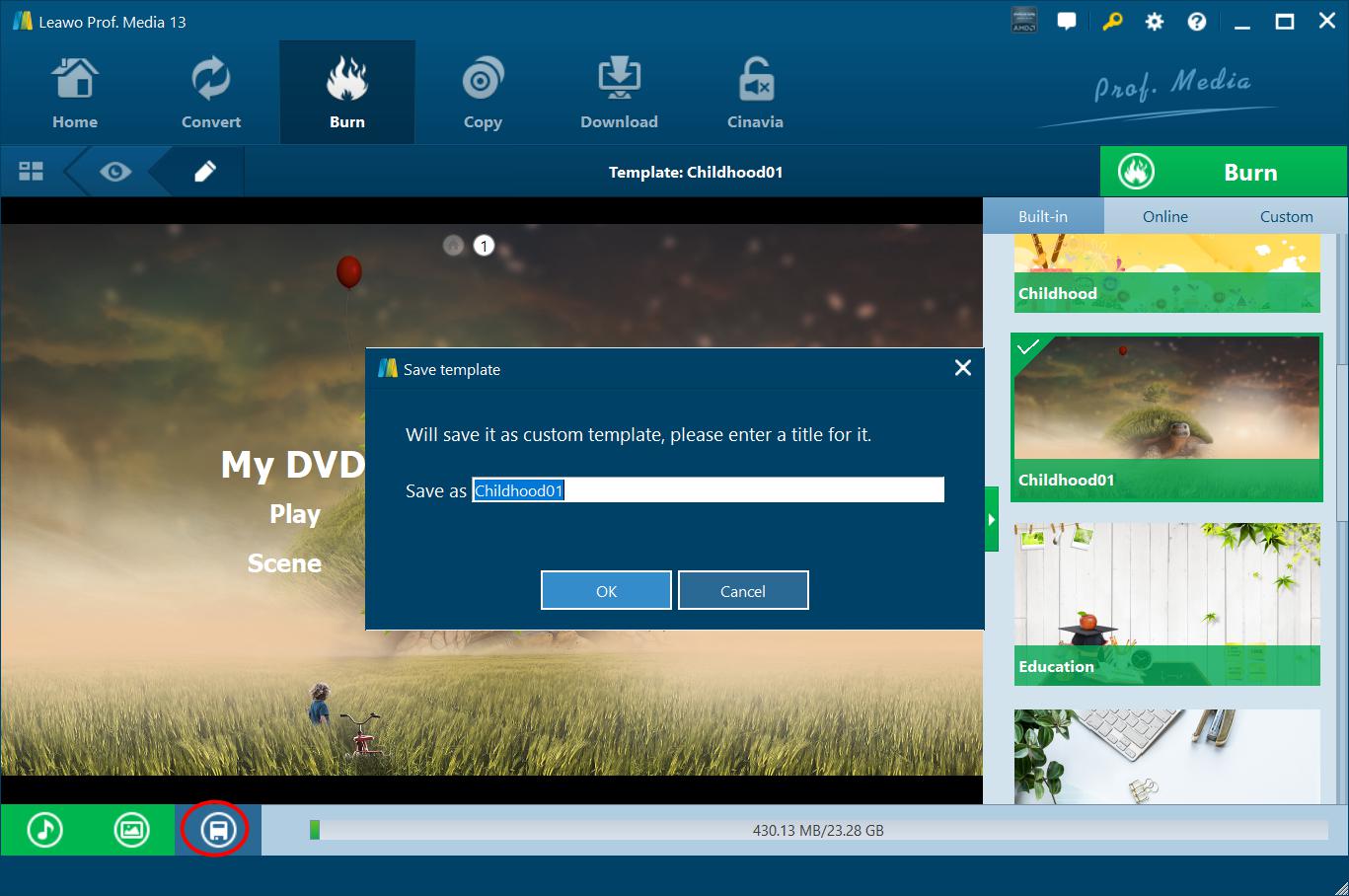
Task: Choose the Childhood template thumbnail
Action: pyautogui.click(x=1167, y=273)
